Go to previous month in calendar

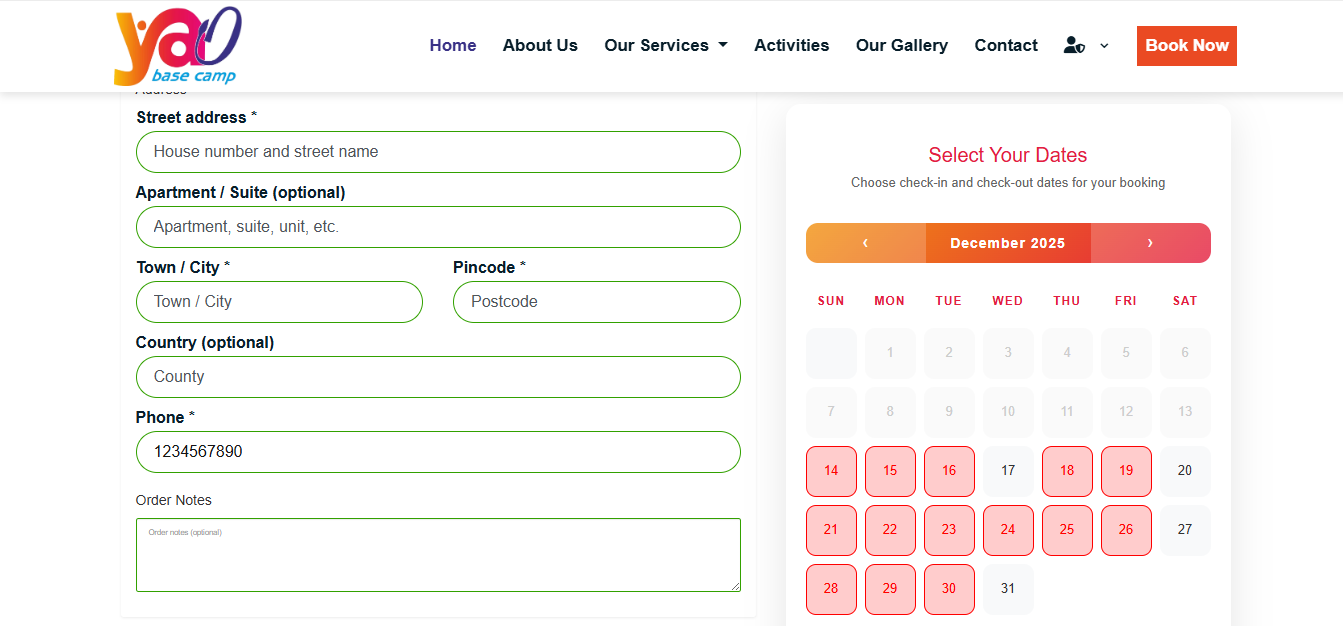tap(865, 243)
